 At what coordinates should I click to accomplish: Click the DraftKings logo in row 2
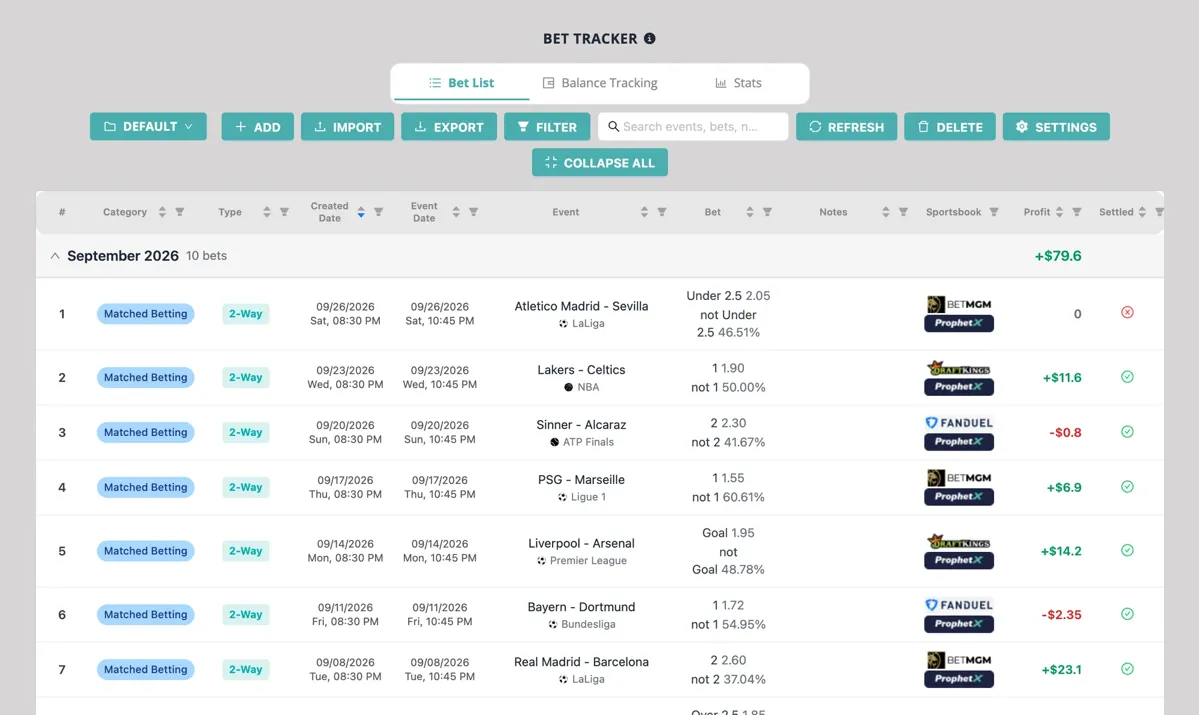point(959,369)
